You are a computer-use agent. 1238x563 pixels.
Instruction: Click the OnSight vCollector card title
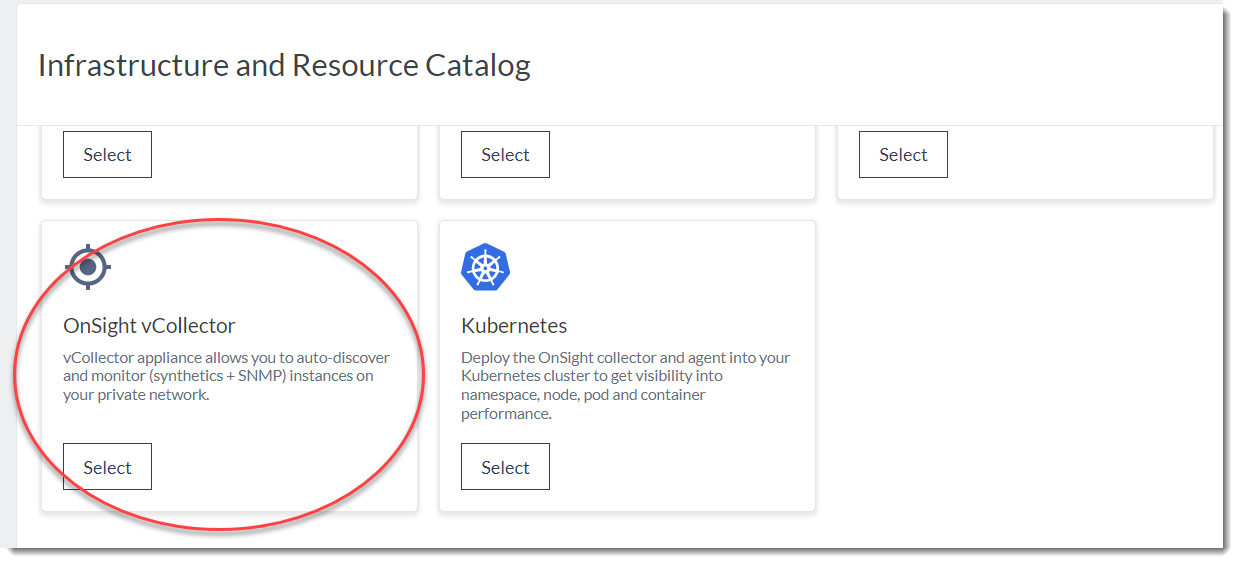coord(149,326)
